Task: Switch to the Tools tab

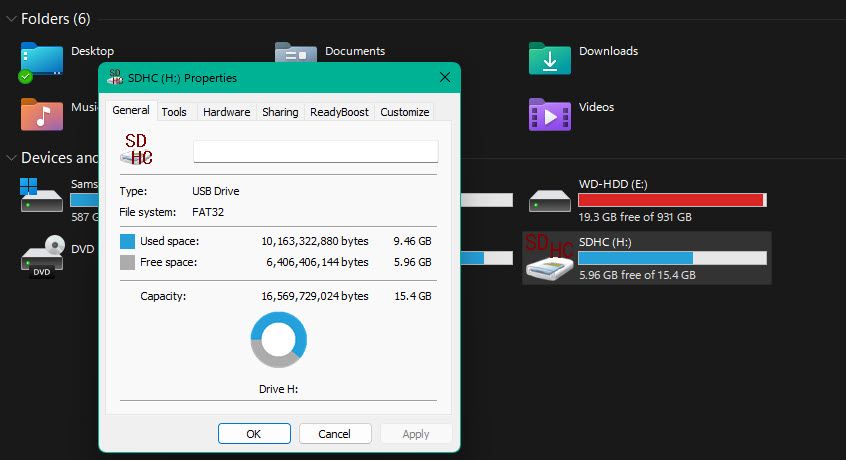Action: point(174,112)
